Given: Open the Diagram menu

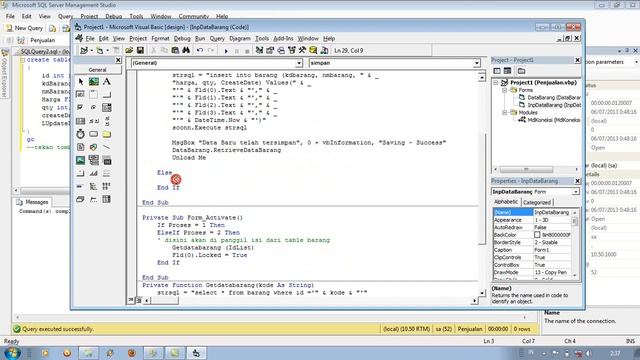Looking at the screenshot, I should tap(240, 38).
